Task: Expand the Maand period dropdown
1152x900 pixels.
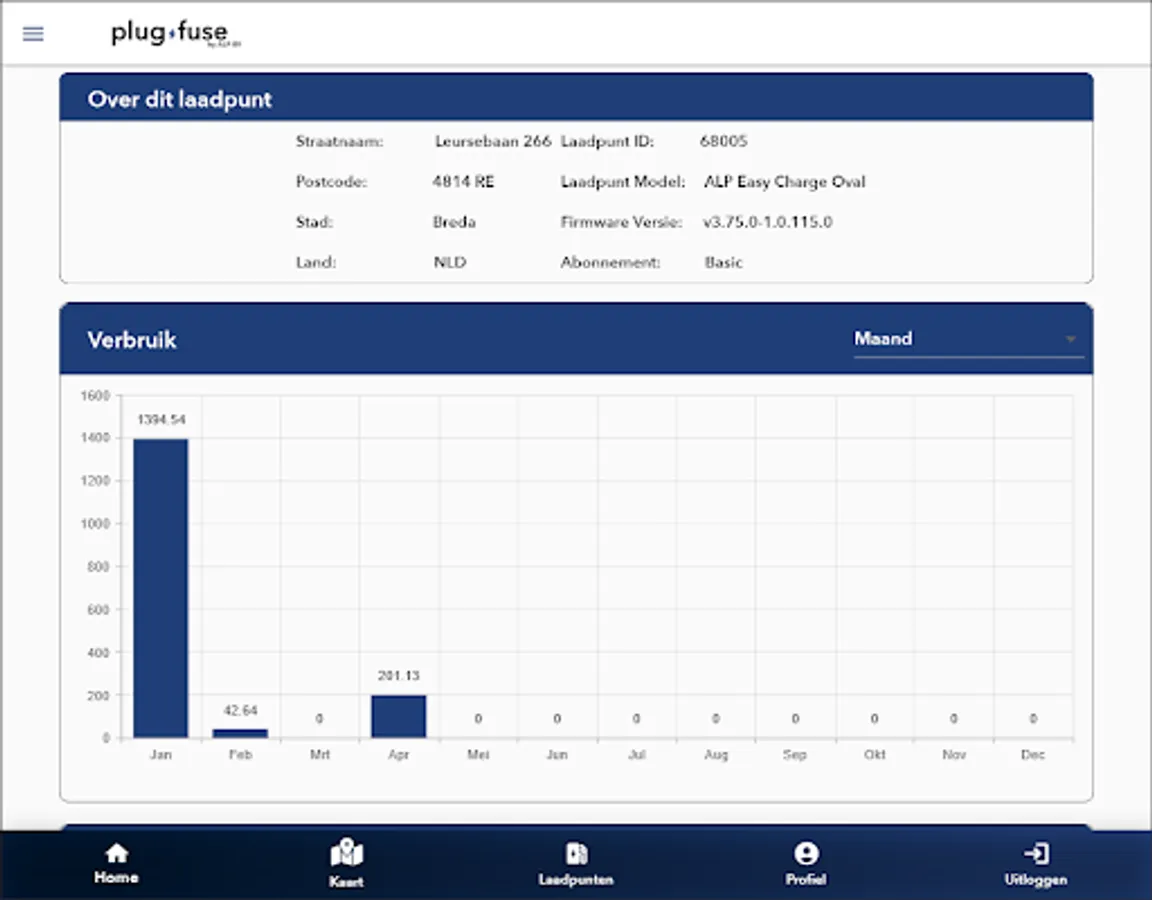Action: (x=968, y=339)
